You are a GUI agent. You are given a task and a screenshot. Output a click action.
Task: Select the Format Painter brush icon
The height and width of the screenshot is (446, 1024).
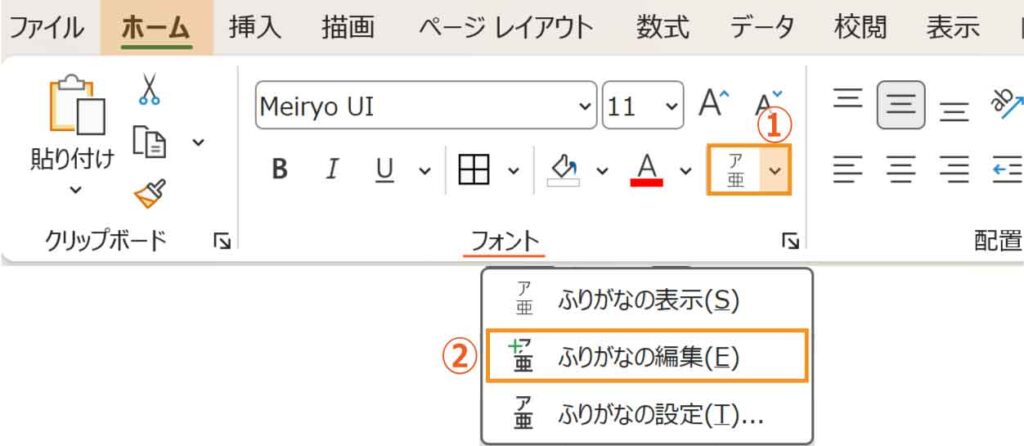click(150, 193)
